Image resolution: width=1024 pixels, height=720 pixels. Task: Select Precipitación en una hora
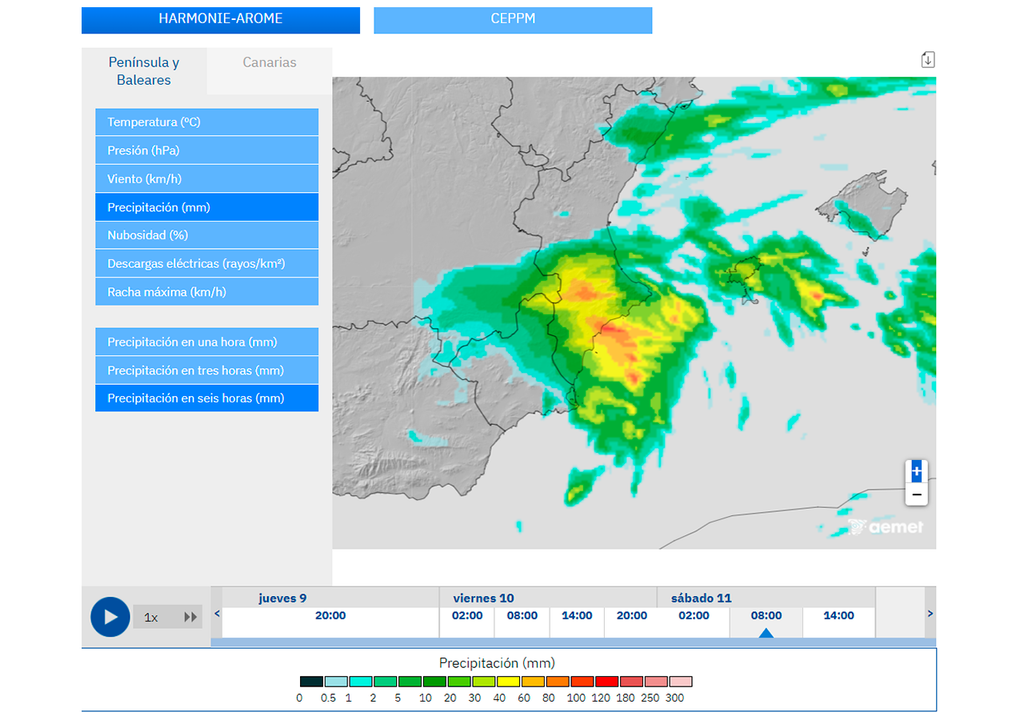tap(207, 342)
